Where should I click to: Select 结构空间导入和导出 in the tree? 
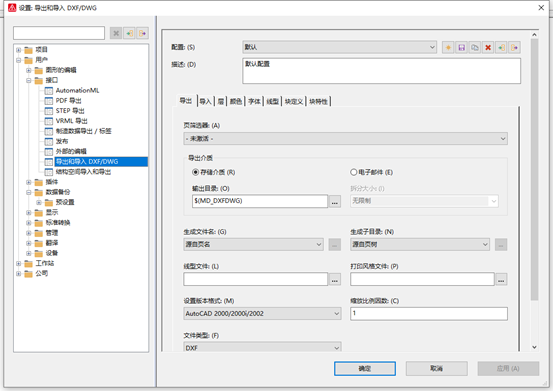click(x=83, y=172)
